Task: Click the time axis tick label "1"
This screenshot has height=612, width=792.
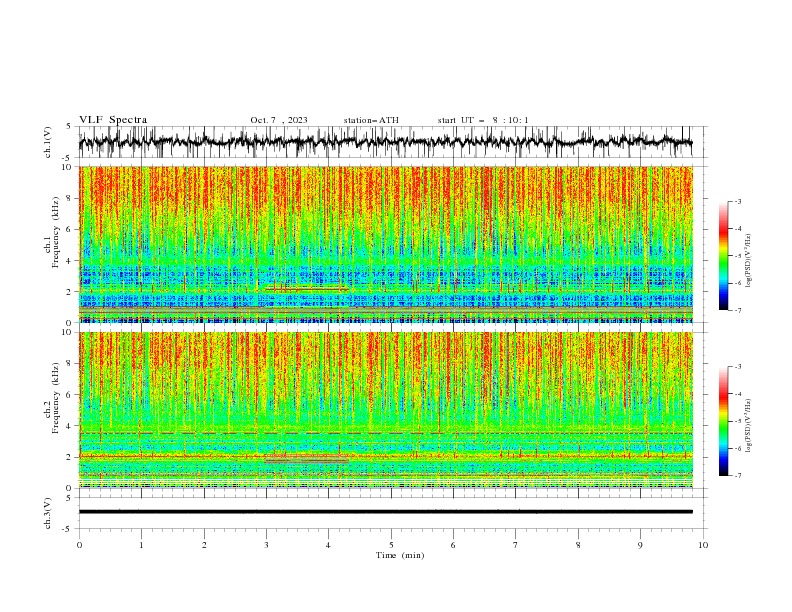Action: (141, 545)
